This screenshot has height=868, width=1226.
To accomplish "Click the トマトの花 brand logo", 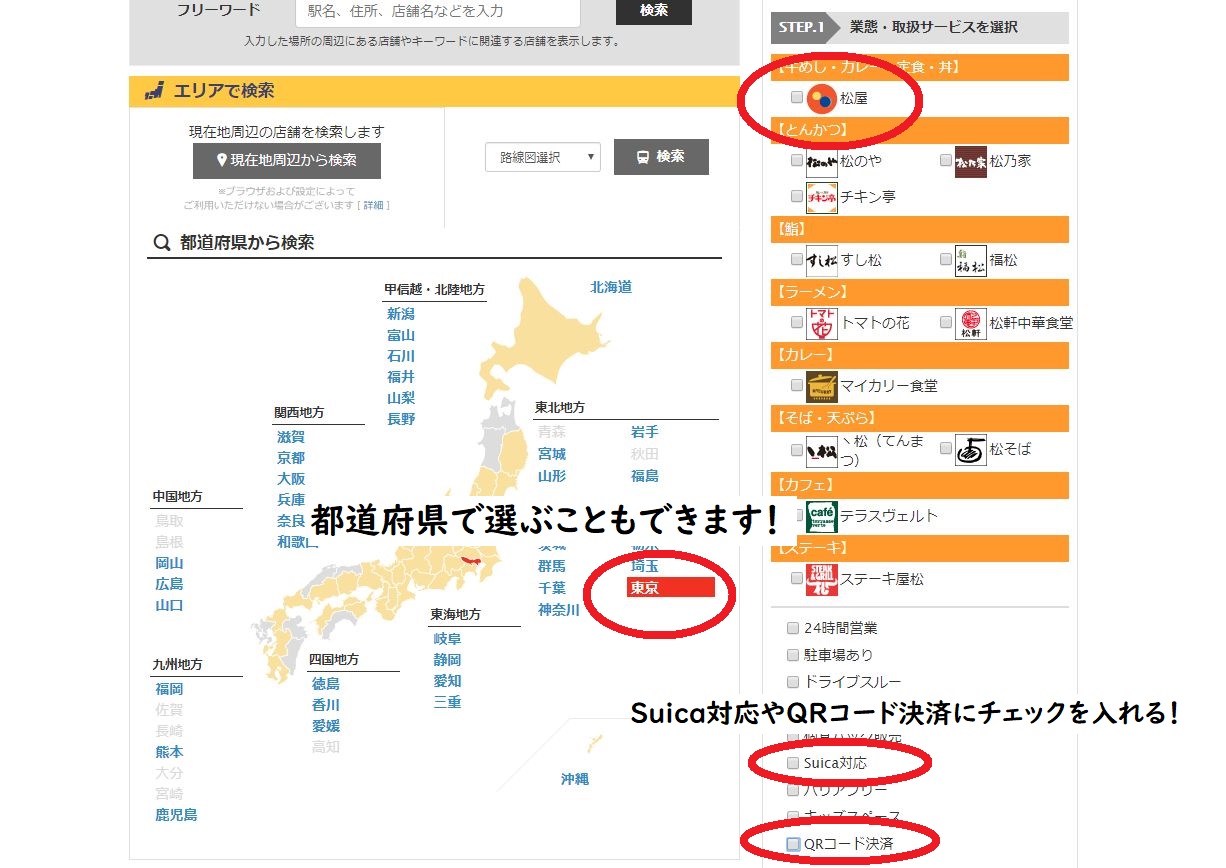I will [821, 323].
